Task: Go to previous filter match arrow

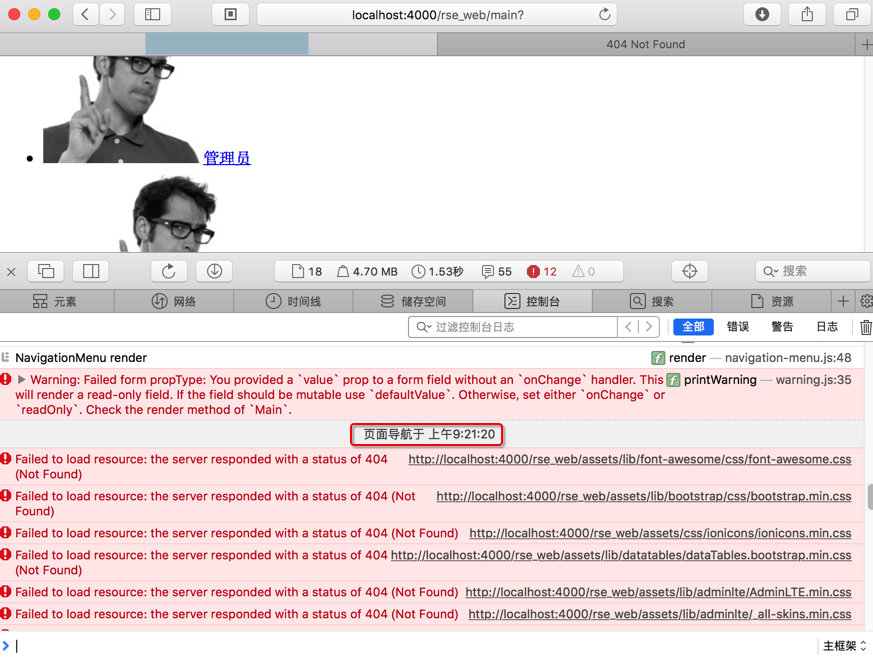Action: (628, 327)
